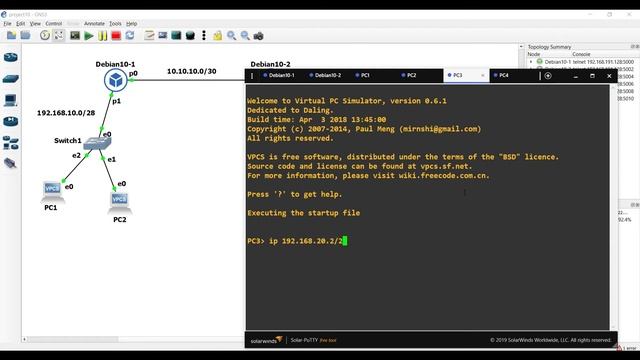Image resolution: width=640 pixels, height=360 pixels.
Task: Select the Add a note icon
Action: 149,36
